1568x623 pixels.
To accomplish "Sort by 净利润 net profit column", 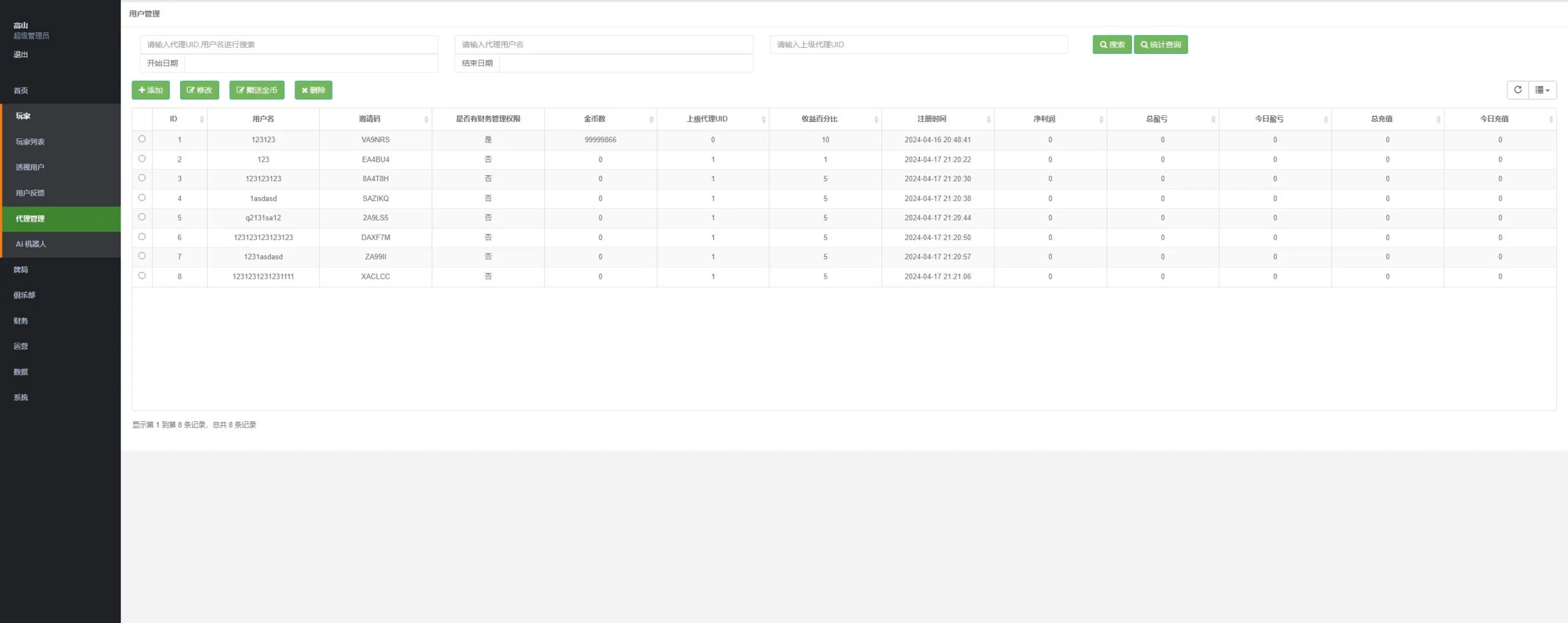I will (x=1050, y=119).
